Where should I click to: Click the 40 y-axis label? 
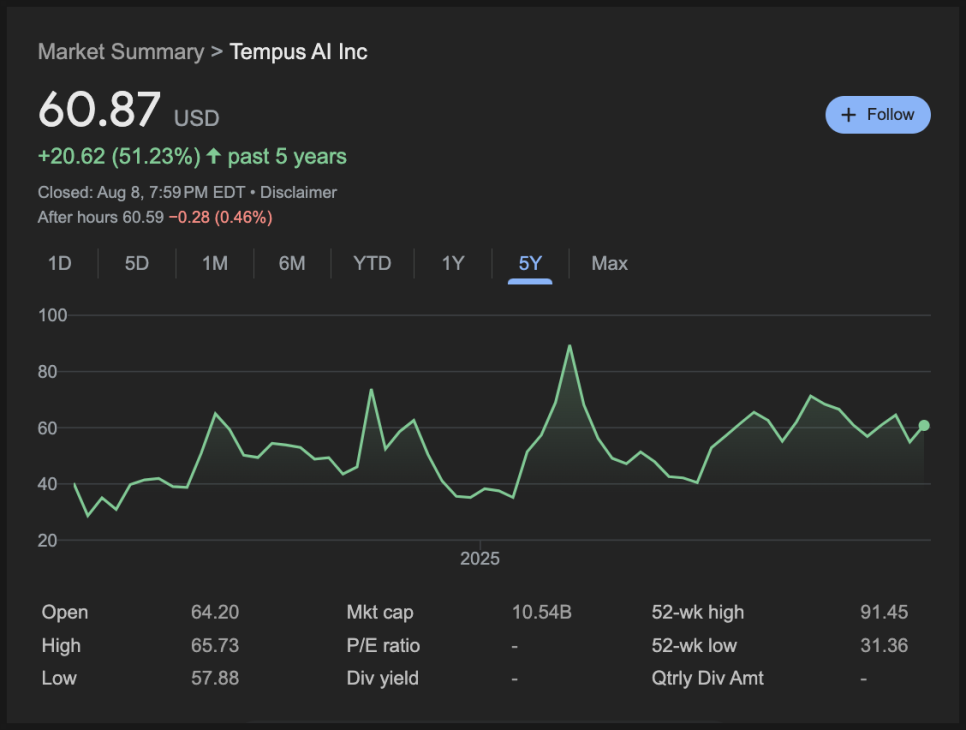pyautogui.click(x=47, y=484)
